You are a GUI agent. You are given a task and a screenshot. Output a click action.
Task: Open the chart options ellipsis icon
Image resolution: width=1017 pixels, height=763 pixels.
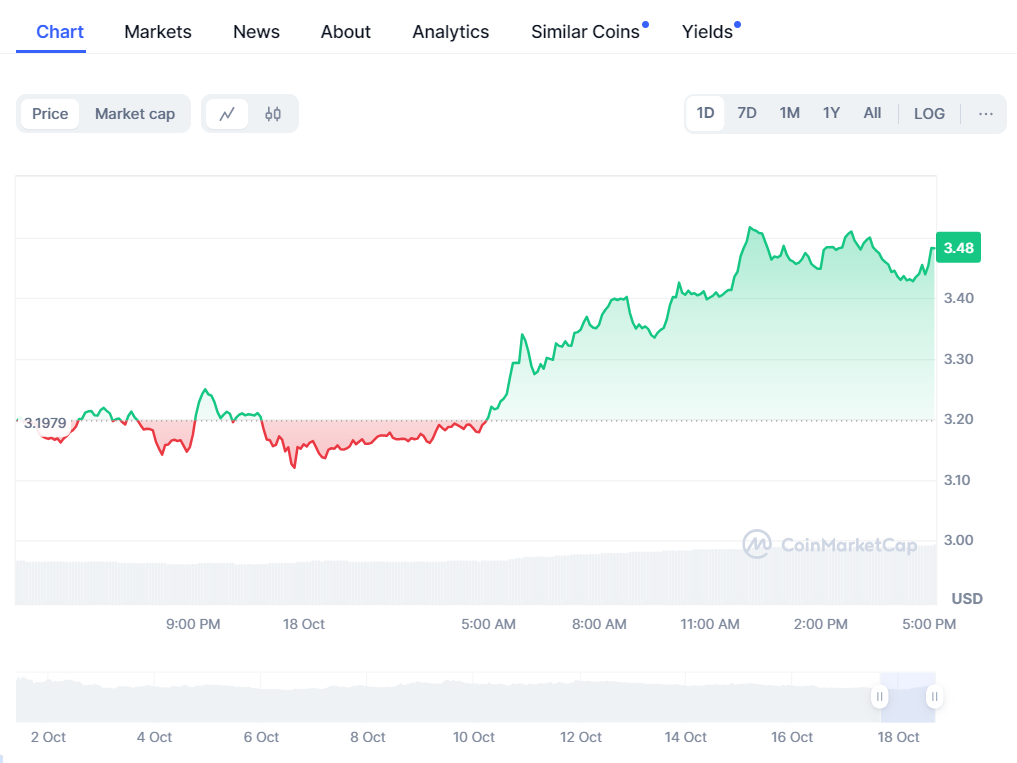pyautogui.click(x=986, y=113)
